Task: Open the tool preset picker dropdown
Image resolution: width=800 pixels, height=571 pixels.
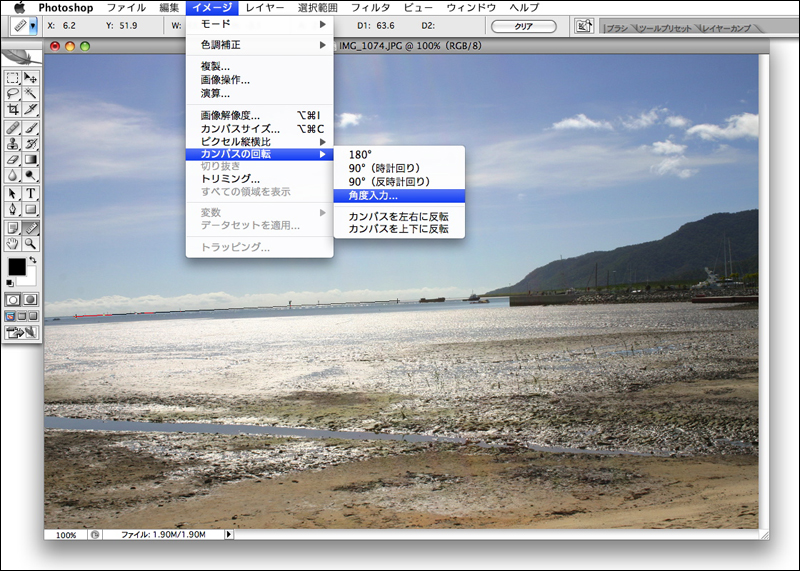Action: (x=33, y=24)
